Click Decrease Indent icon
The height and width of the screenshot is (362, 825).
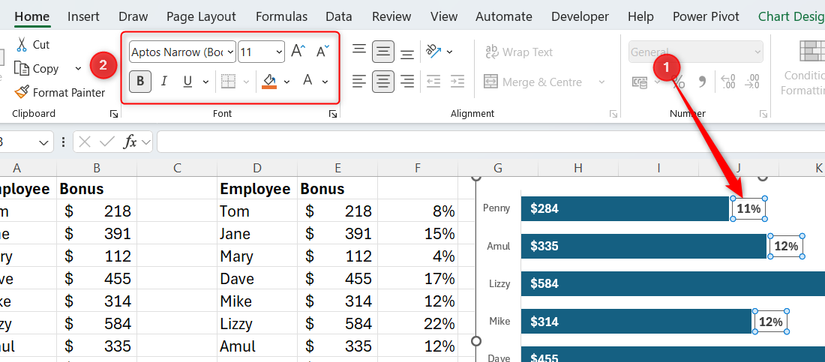(x=434, y=81)
